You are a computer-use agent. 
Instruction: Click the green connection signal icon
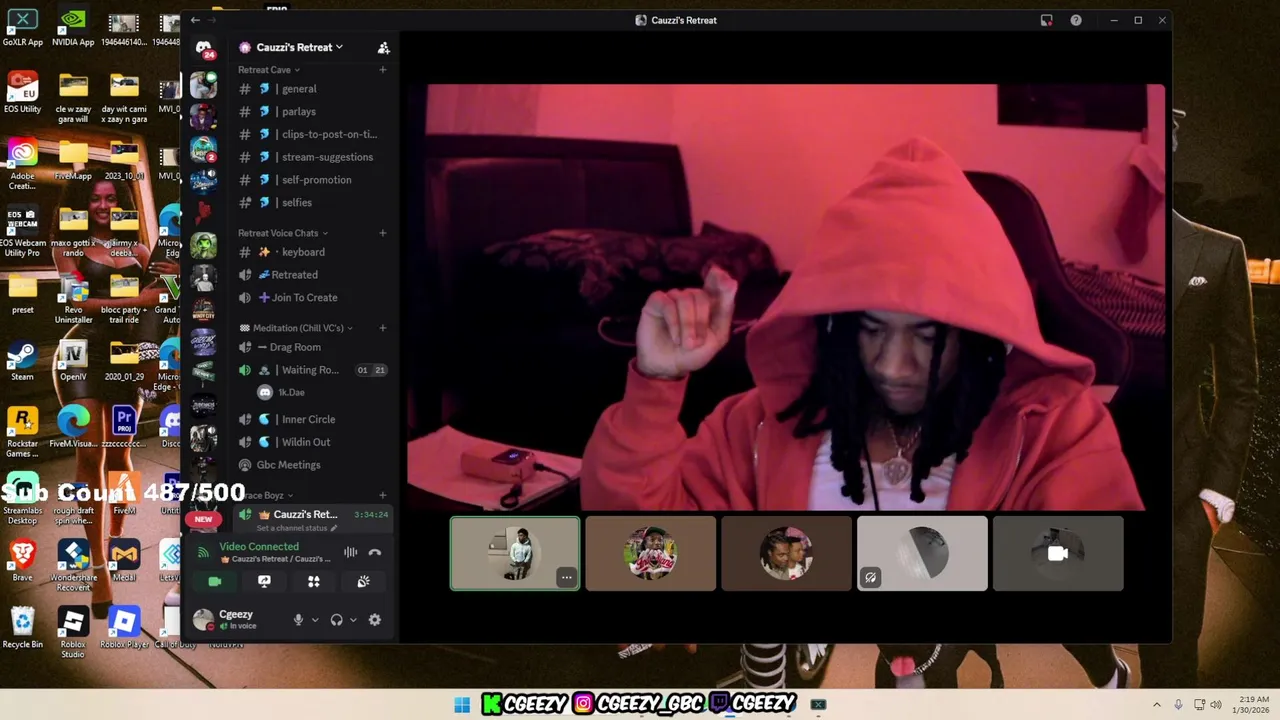coord(203,551)
